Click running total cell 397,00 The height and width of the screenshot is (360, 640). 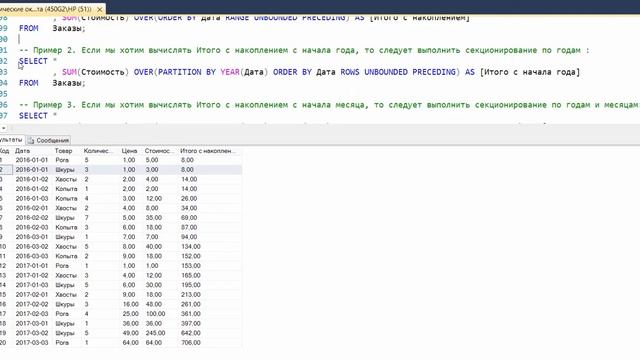coord(191,324)
